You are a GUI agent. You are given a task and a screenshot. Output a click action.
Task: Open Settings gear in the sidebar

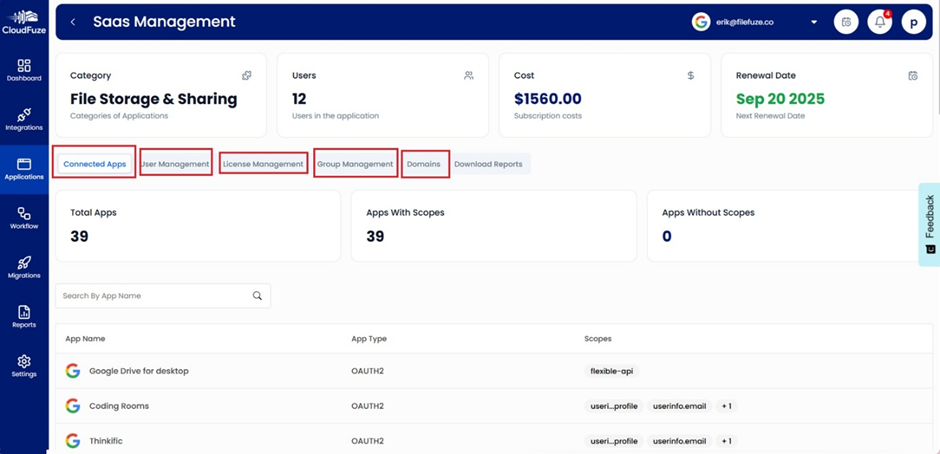24,366
